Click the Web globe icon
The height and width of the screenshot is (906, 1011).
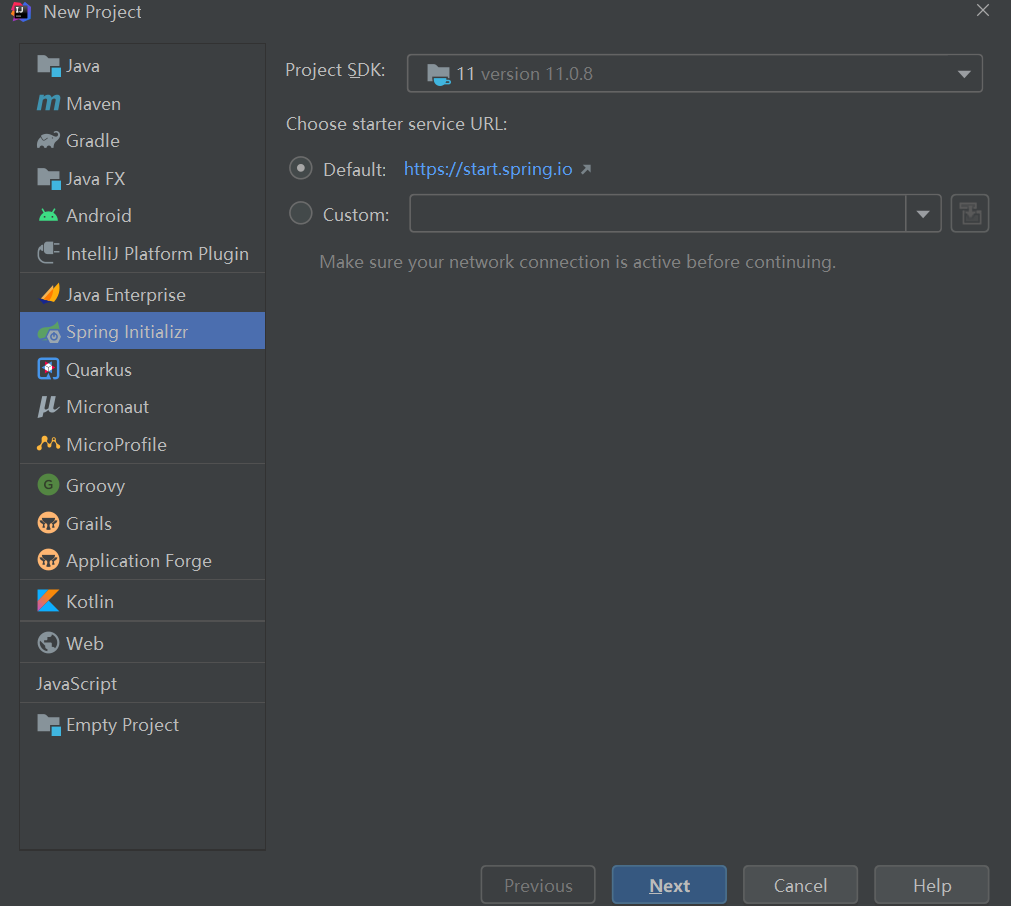(48, 643)
